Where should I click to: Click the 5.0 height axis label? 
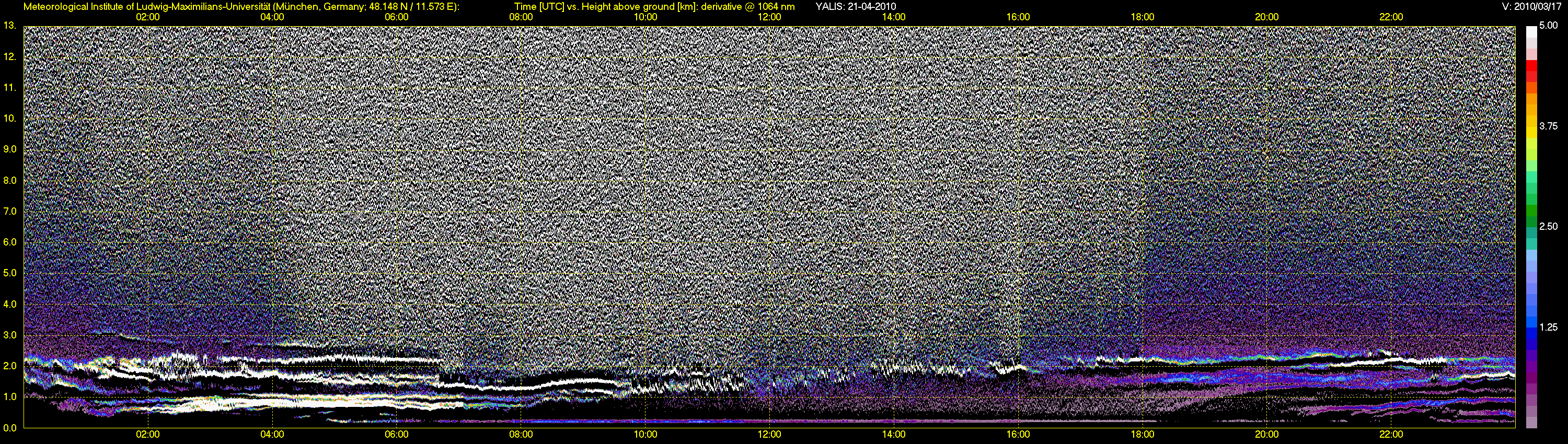10,273
